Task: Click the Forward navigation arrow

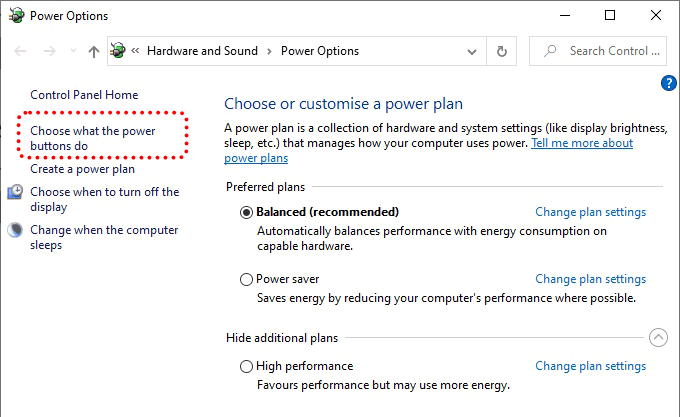Action: (x=48, y=51)
